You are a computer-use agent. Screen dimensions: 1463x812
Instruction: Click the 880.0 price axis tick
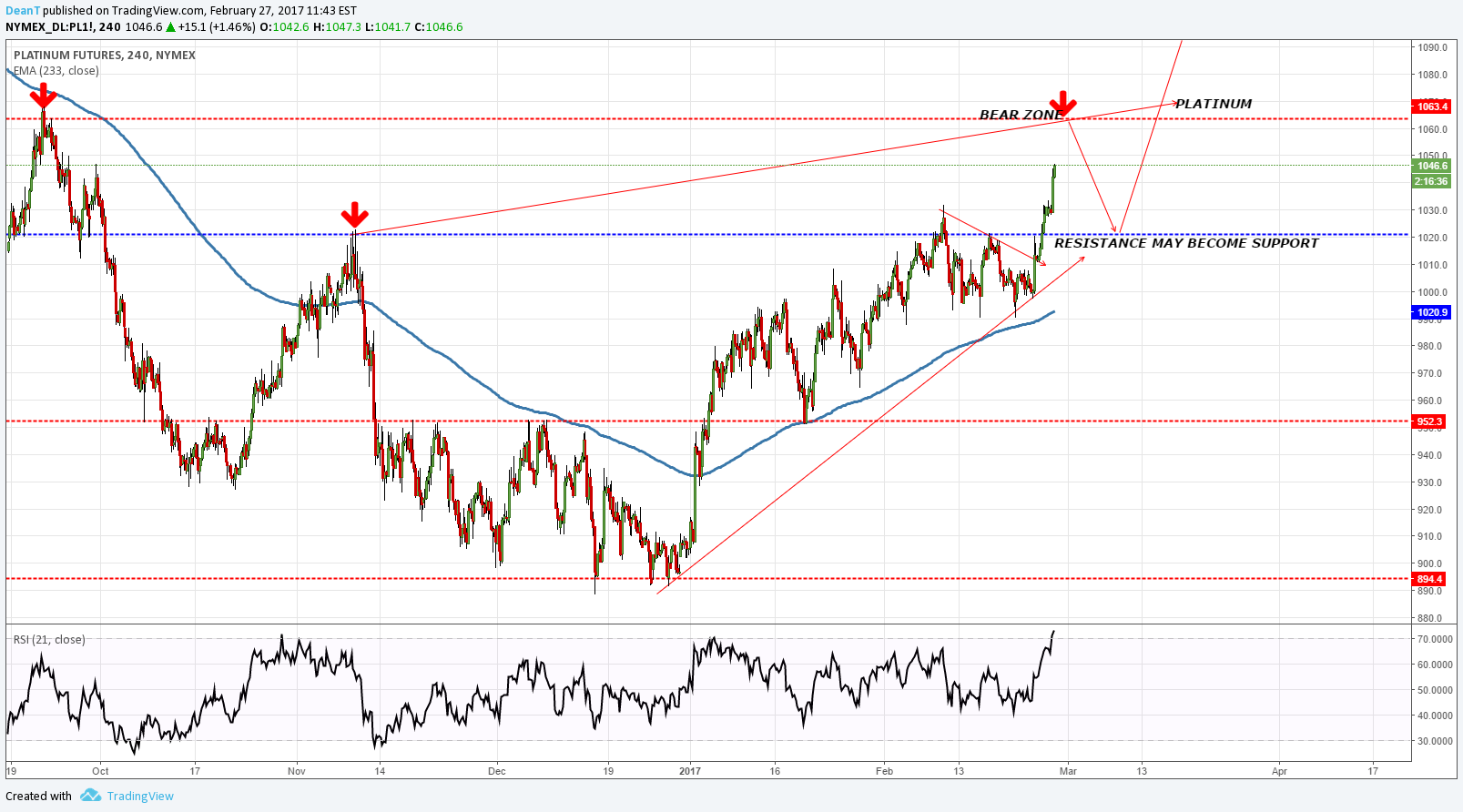click(1429, 618)
